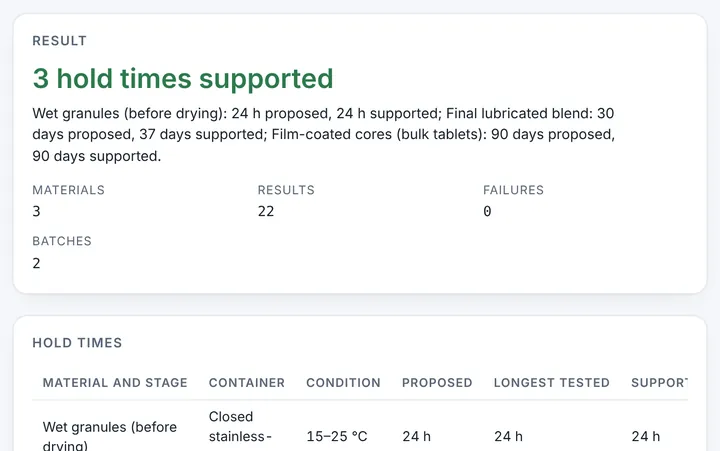
Task: Click the RESULTS label
Action: pos(286,190)
